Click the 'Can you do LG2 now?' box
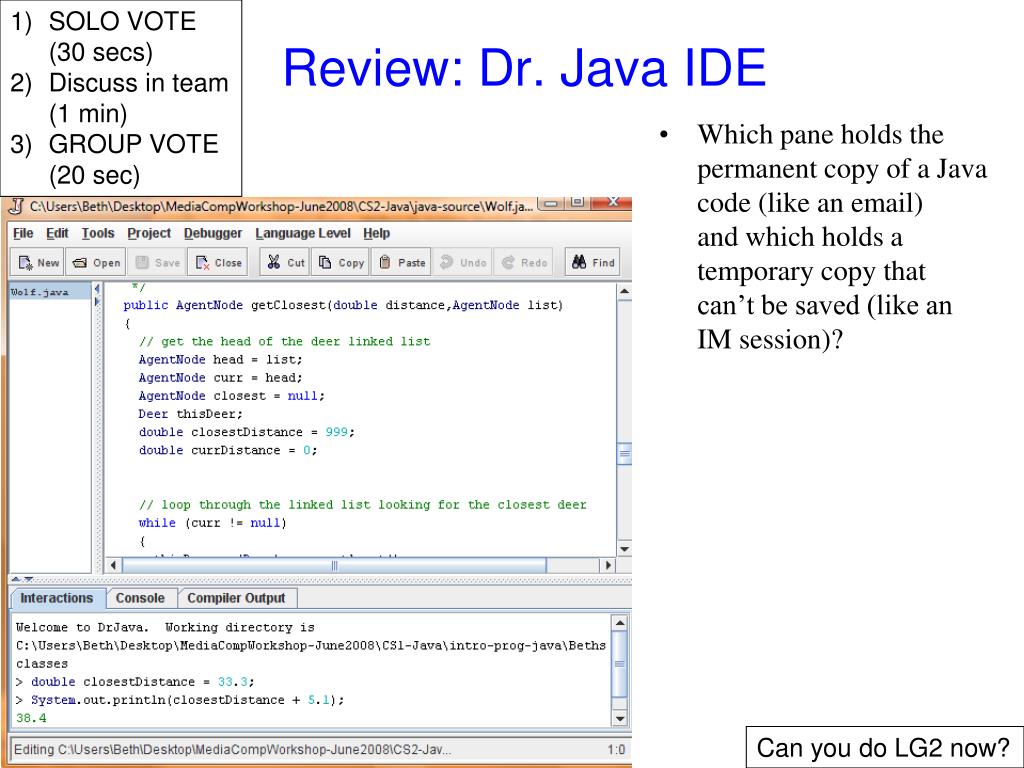 (x=884, y=747)
